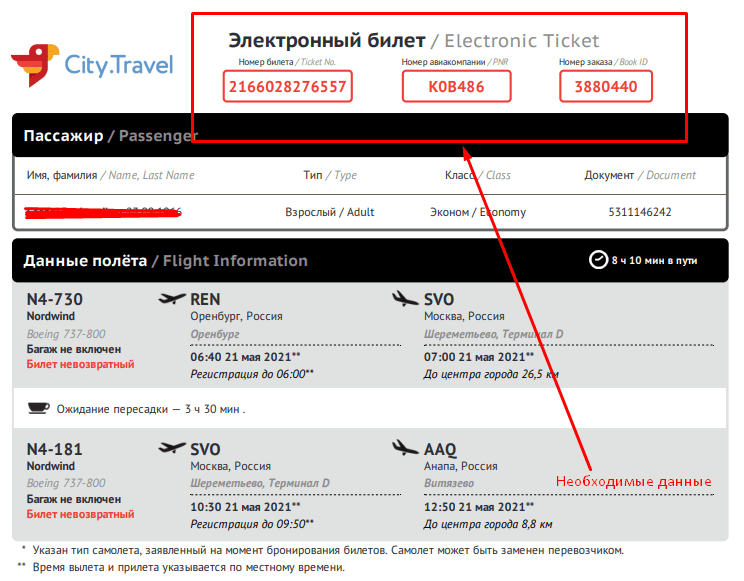Click landing plane icon beside AAQ

(x=405, y=448)
